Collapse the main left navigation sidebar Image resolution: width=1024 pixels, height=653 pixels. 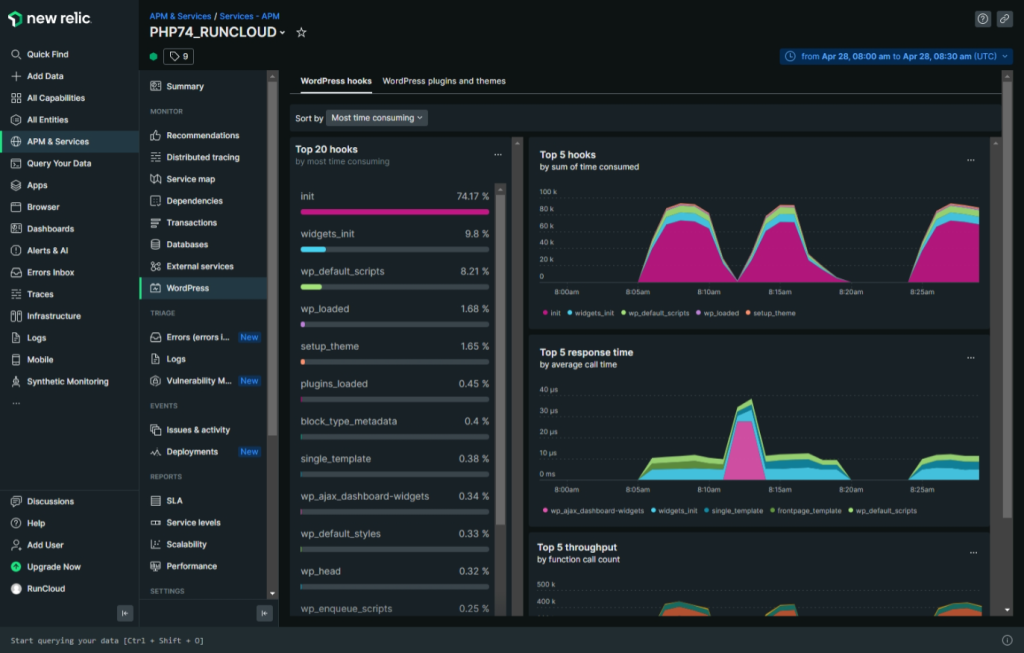pyautogui.click(x=125, y=613)
